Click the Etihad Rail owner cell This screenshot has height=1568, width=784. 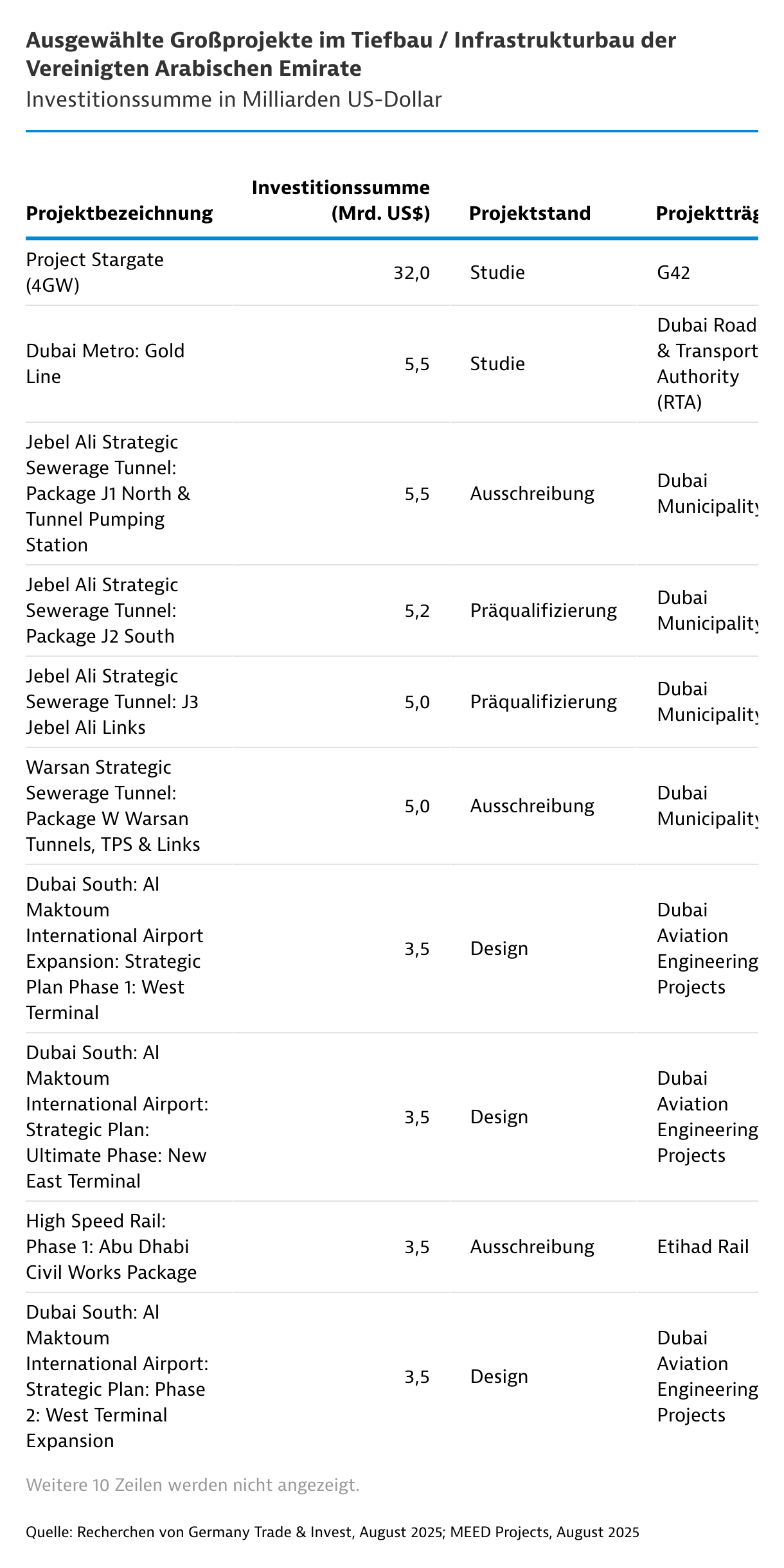(x=702, y=1247)
